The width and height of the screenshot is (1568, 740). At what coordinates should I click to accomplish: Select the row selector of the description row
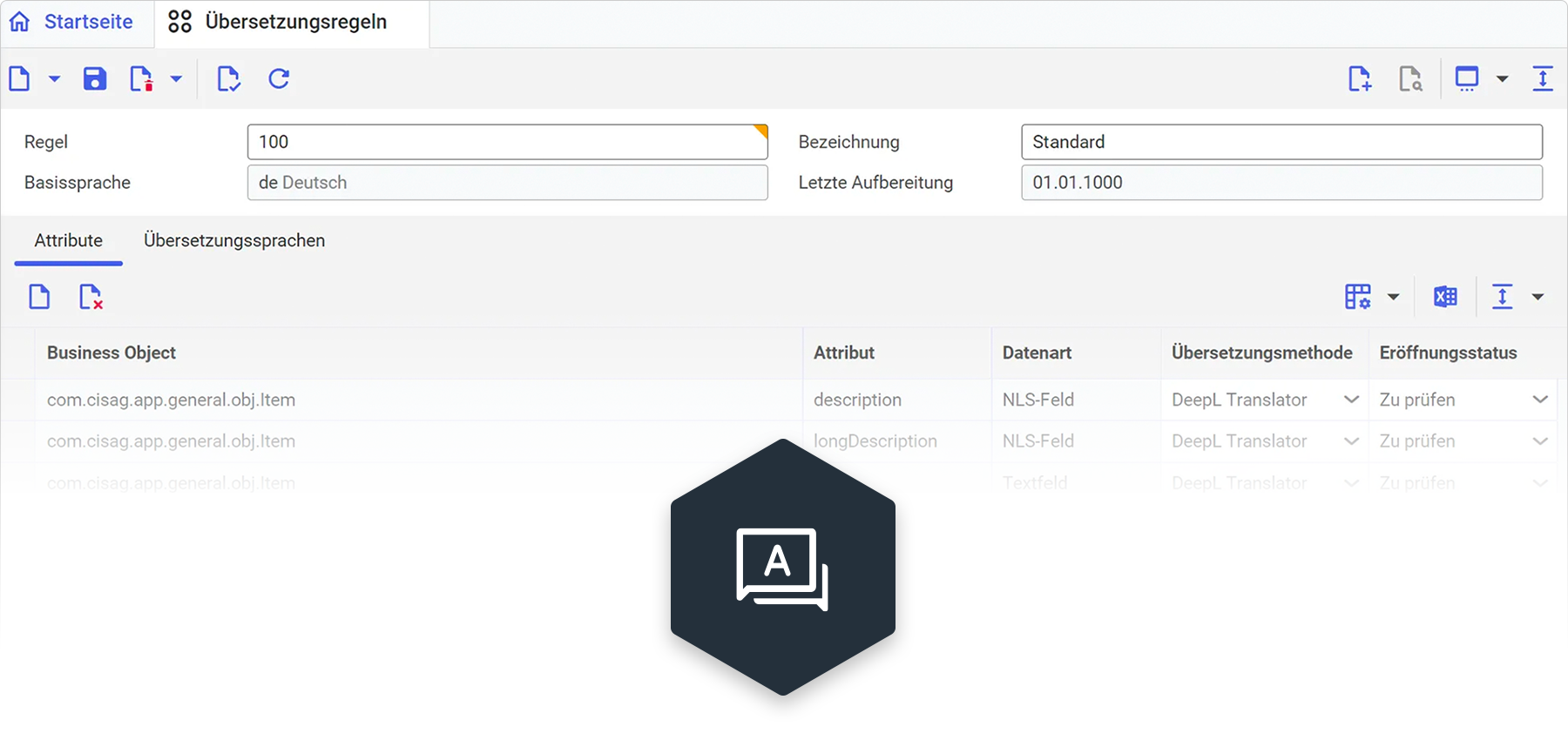17,400
